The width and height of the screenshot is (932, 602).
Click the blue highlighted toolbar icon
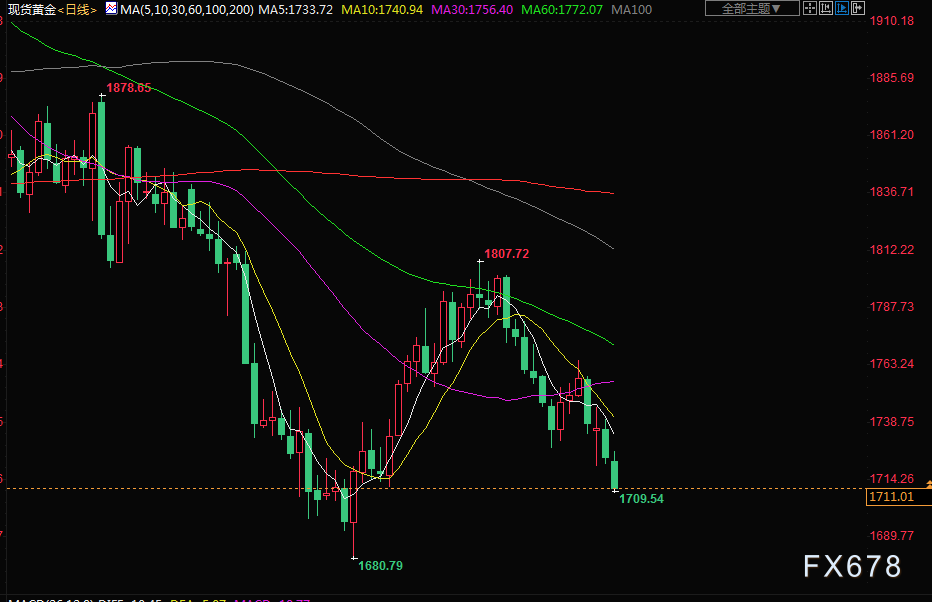pyautogui.click(x=842, y=9)
